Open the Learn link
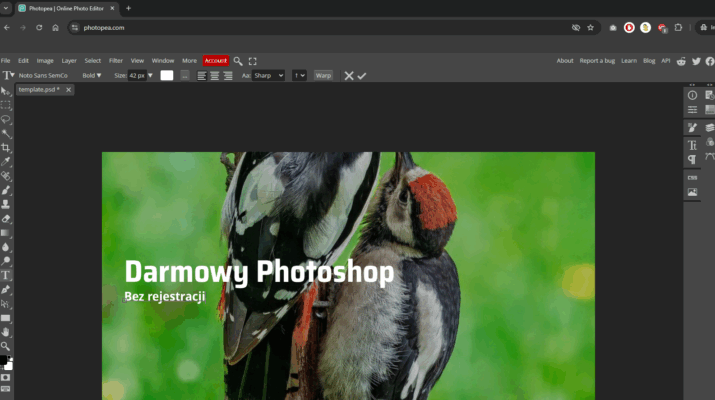 click(629, 61)
